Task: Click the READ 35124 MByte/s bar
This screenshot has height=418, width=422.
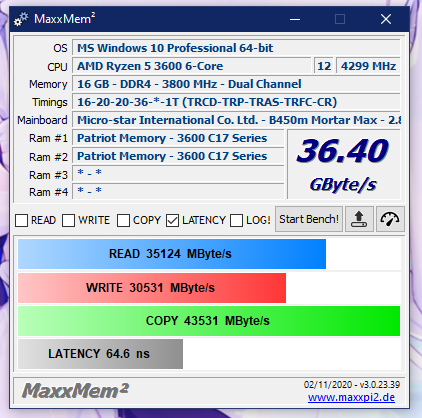Action: pyautogui.click(x=172, y=254)
